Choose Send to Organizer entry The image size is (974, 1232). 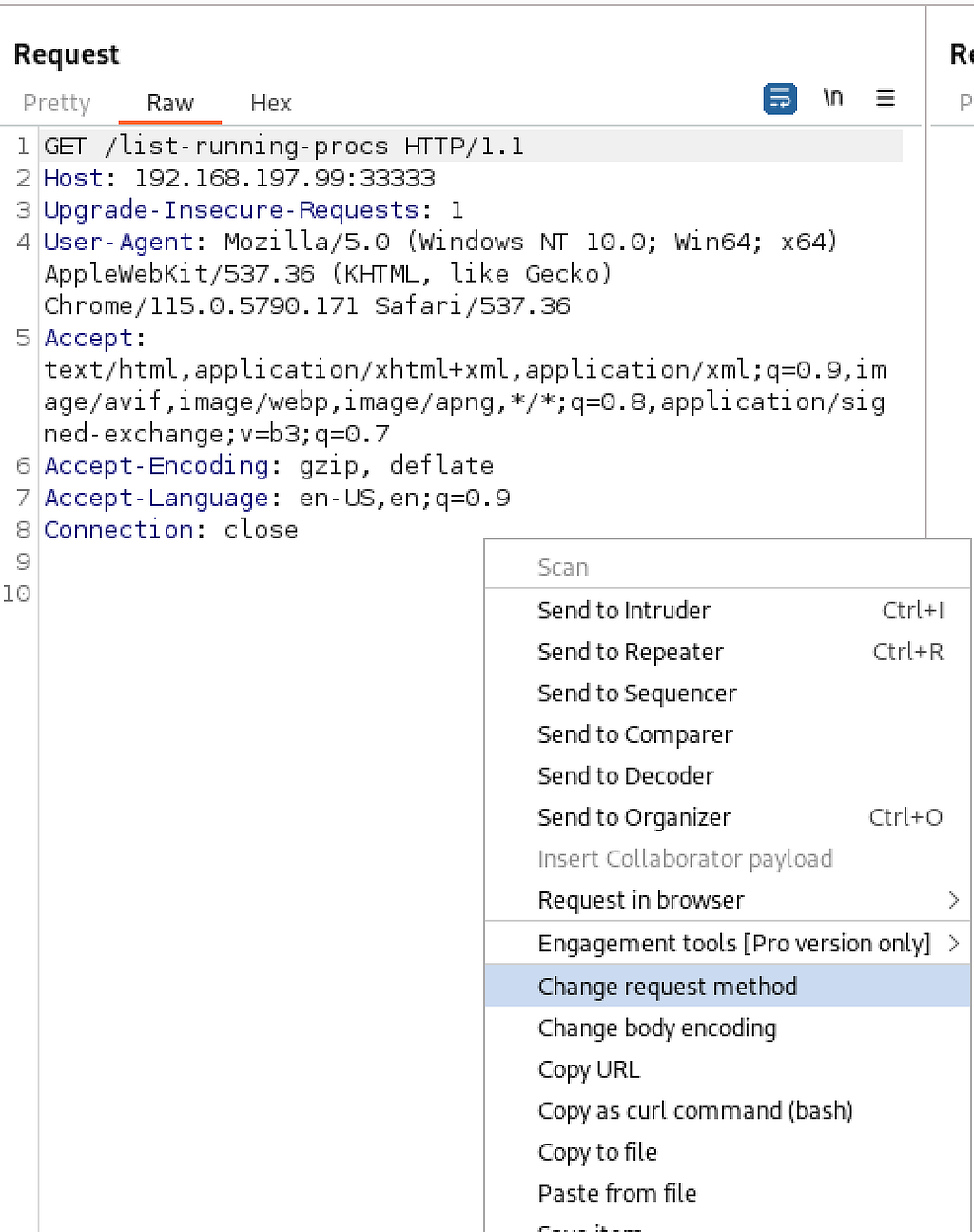coord(728,817)
